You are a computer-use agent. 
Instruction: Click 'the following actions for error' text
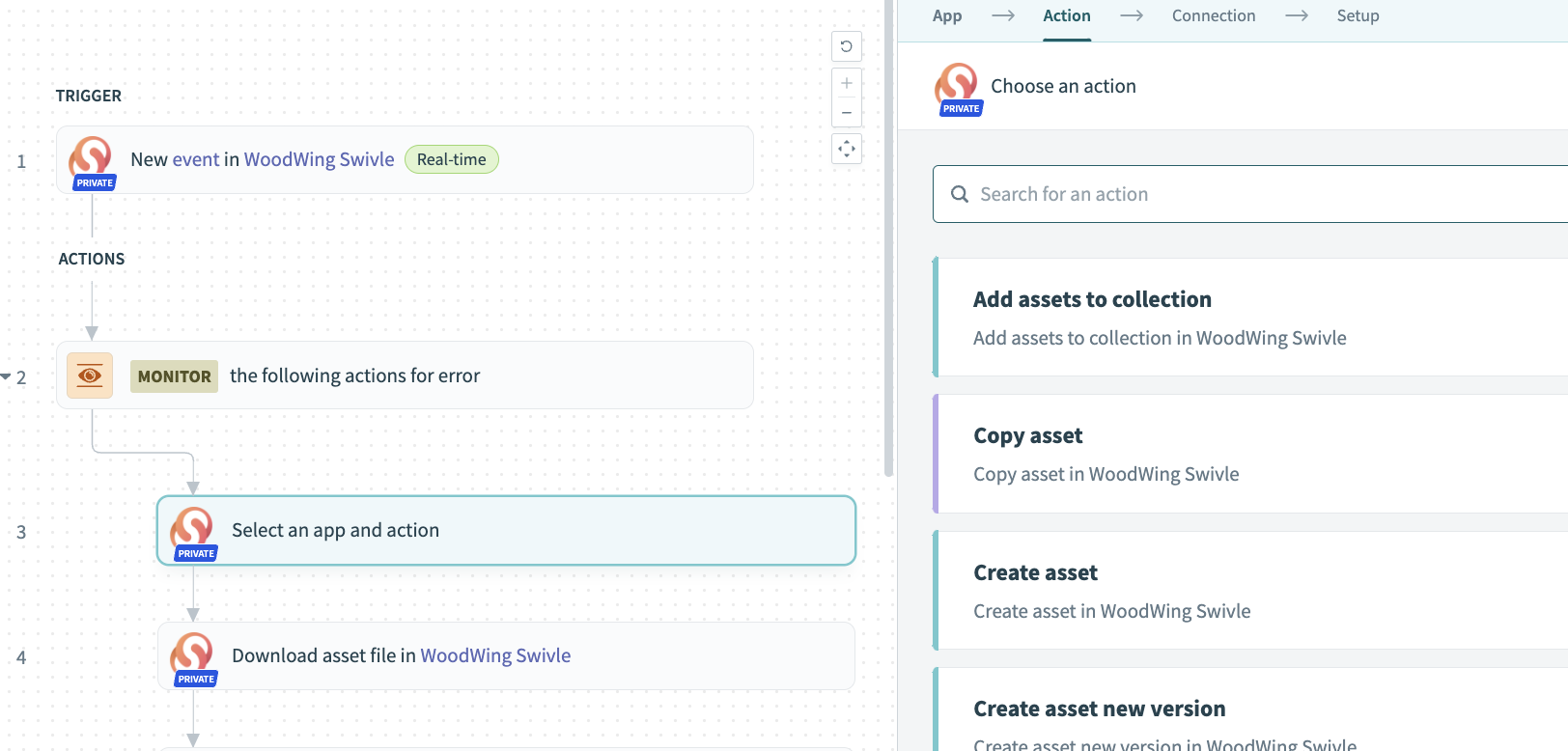pos(354,375)
